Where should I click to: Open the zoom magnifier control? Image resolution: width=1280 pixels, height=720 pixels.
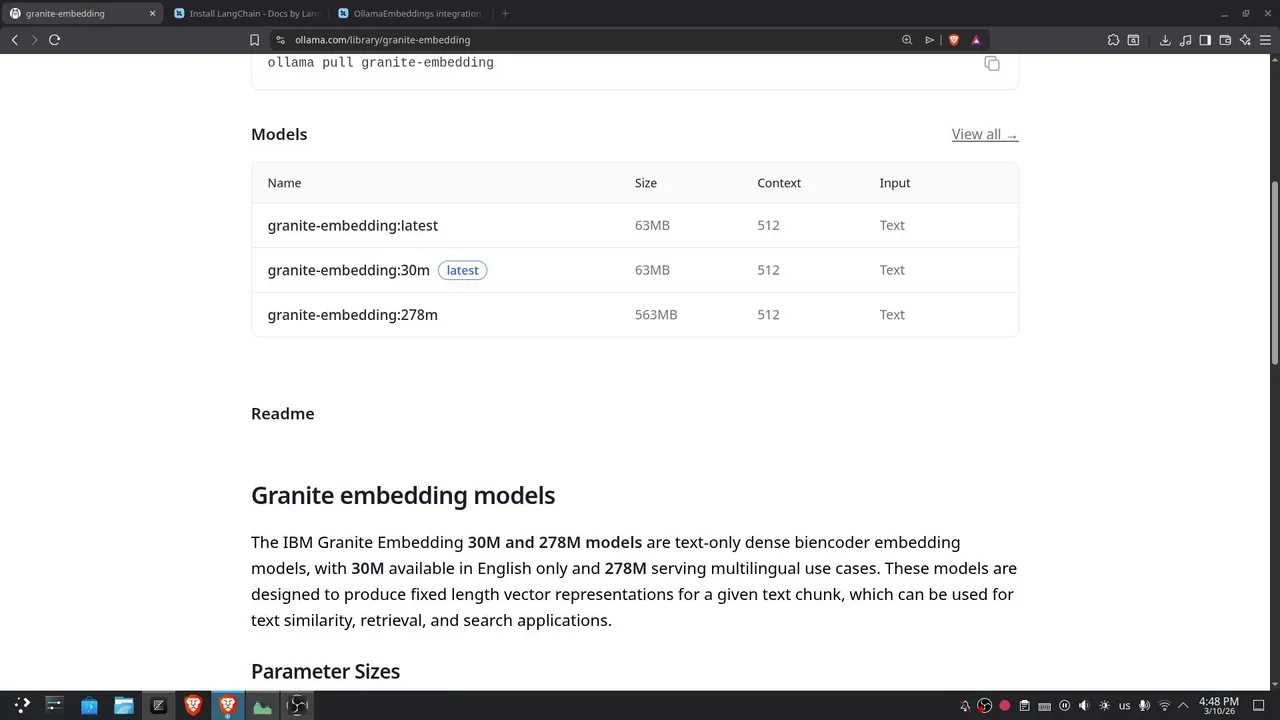click(907, 40)
